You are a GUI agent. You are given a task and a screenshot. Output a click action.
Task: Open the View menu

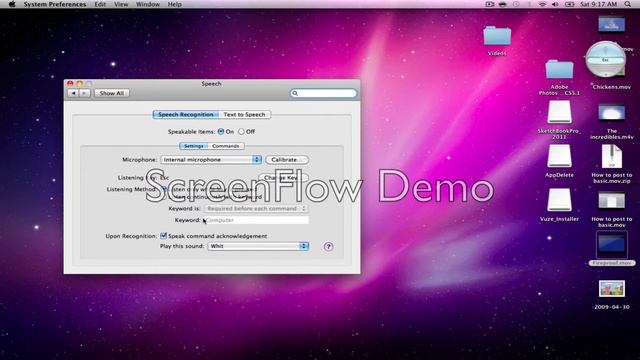[x=121, y=4]
